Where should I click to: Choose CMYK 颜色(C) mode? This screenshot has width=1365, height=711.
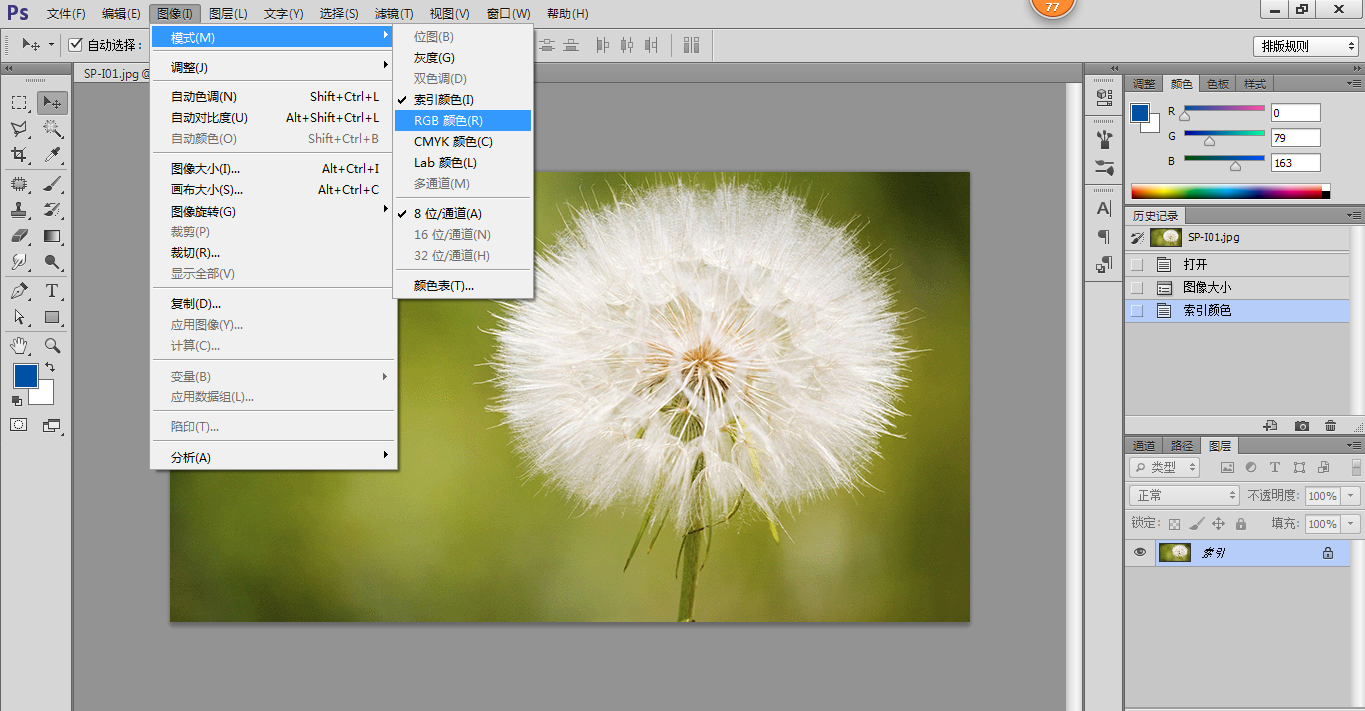click(462, 141)
